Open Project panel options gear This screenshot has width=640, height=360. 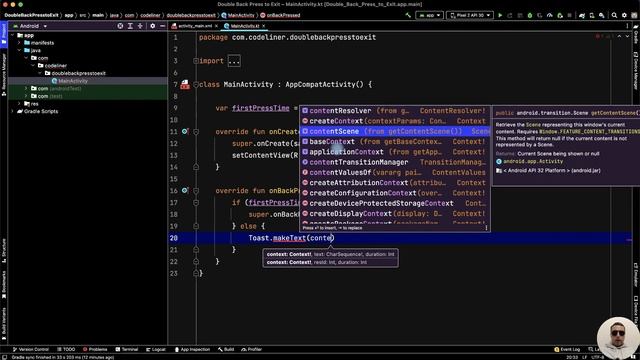point(153,26)
